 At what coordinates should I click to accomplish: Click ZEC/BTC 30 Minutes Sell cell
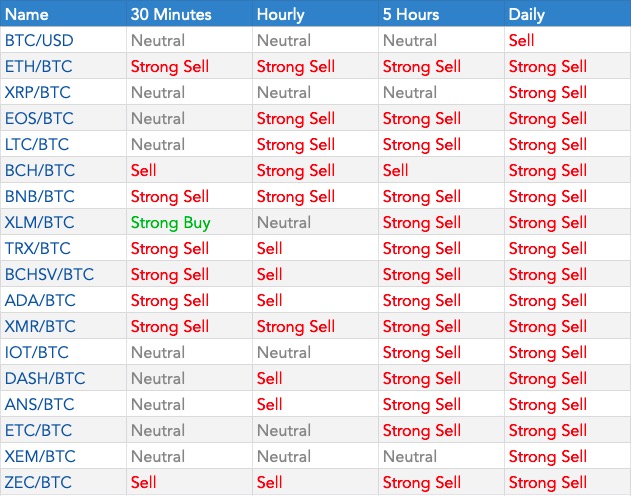coord(144,482)
